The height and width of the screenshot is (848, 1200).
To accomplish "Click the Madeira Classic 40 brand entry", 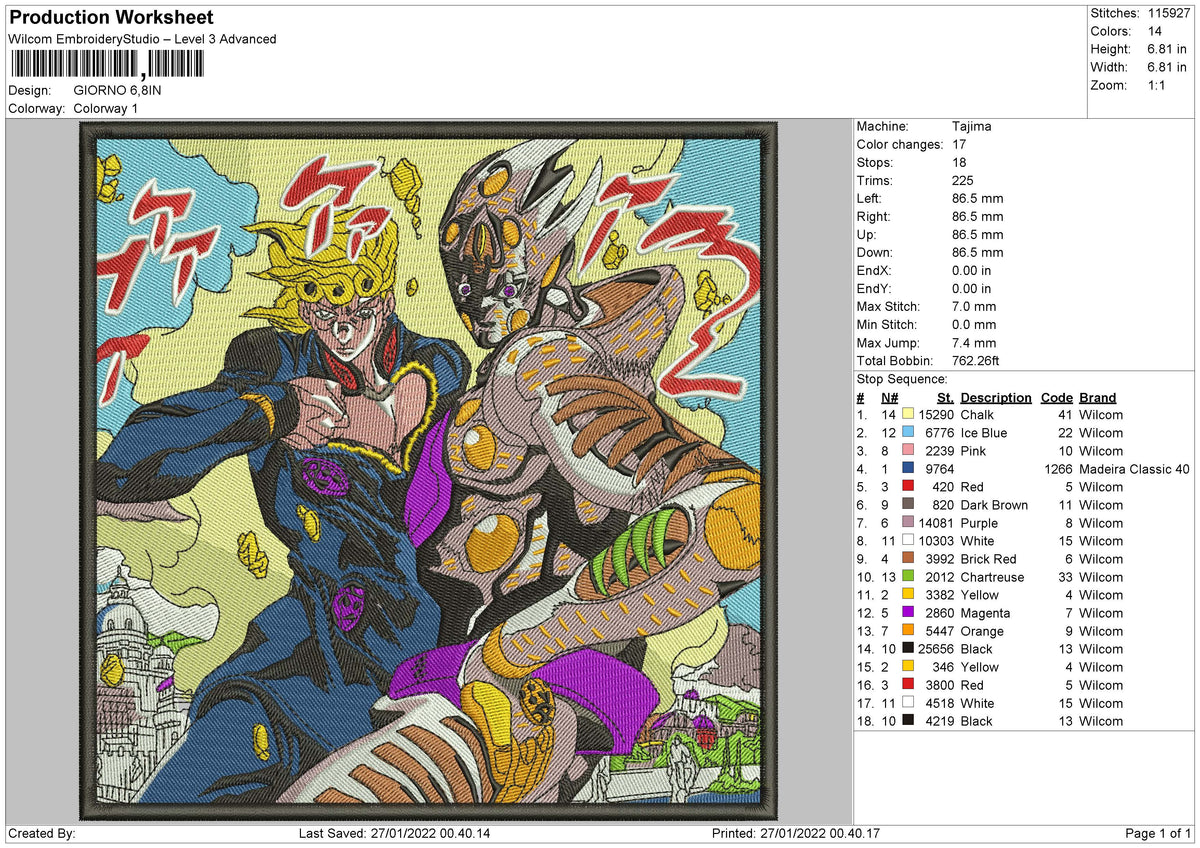I will pyautogui.click(x=1134, y=469).
